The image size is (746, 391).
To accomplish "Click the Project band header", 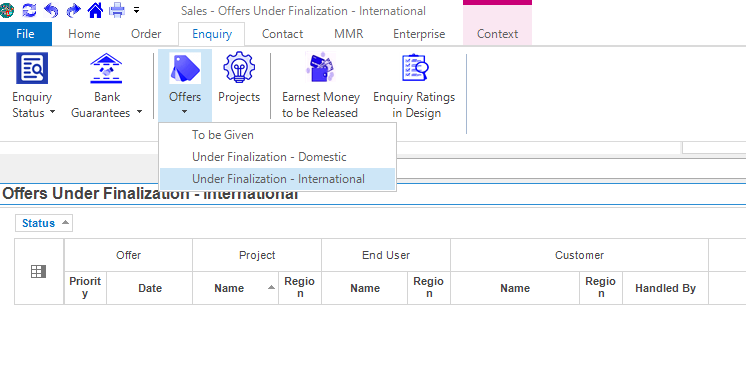I will click(x=257, y=255).
